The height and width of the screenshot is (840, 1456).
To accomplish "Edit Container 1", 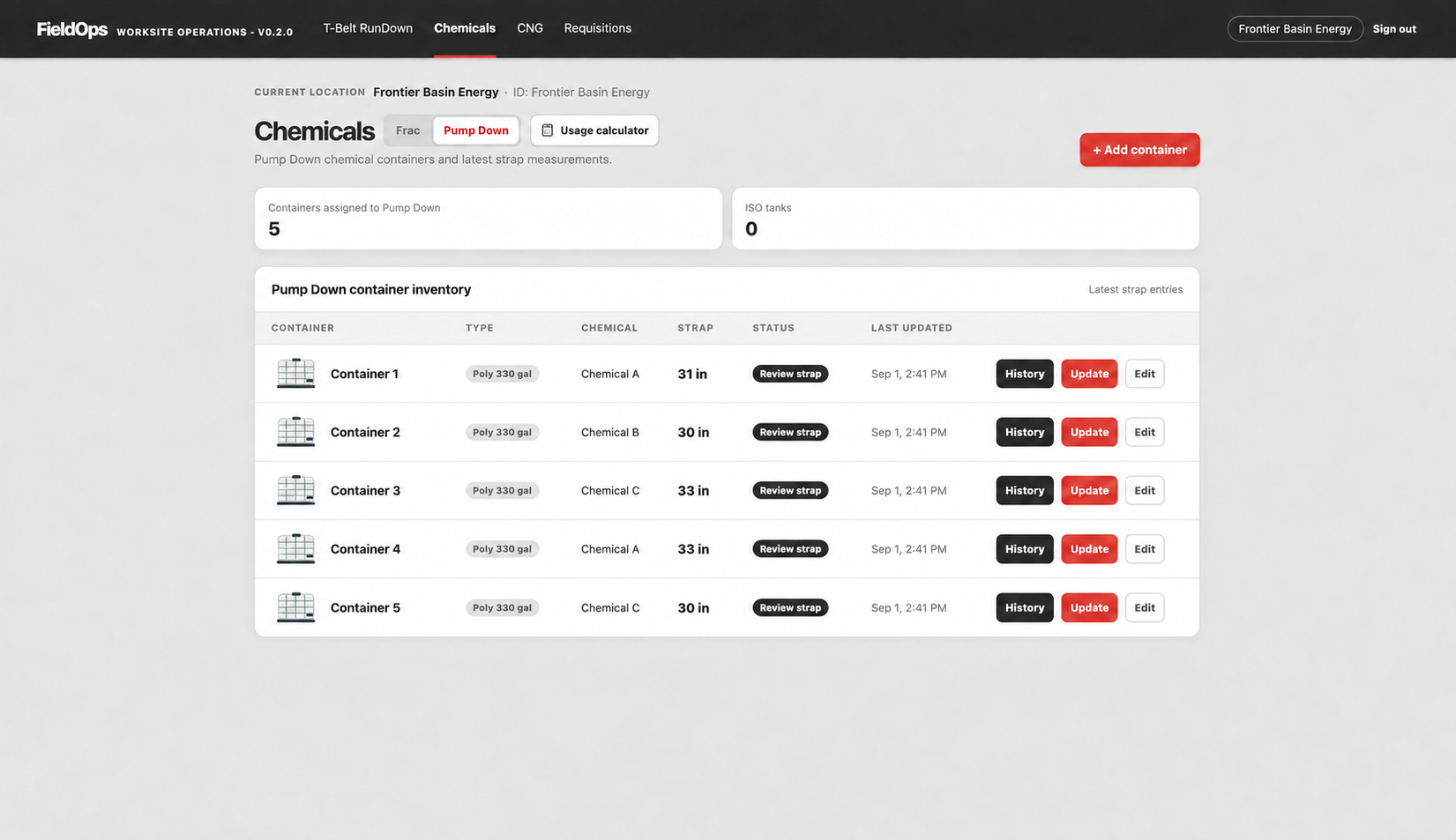I will (x=1145, y=374).
